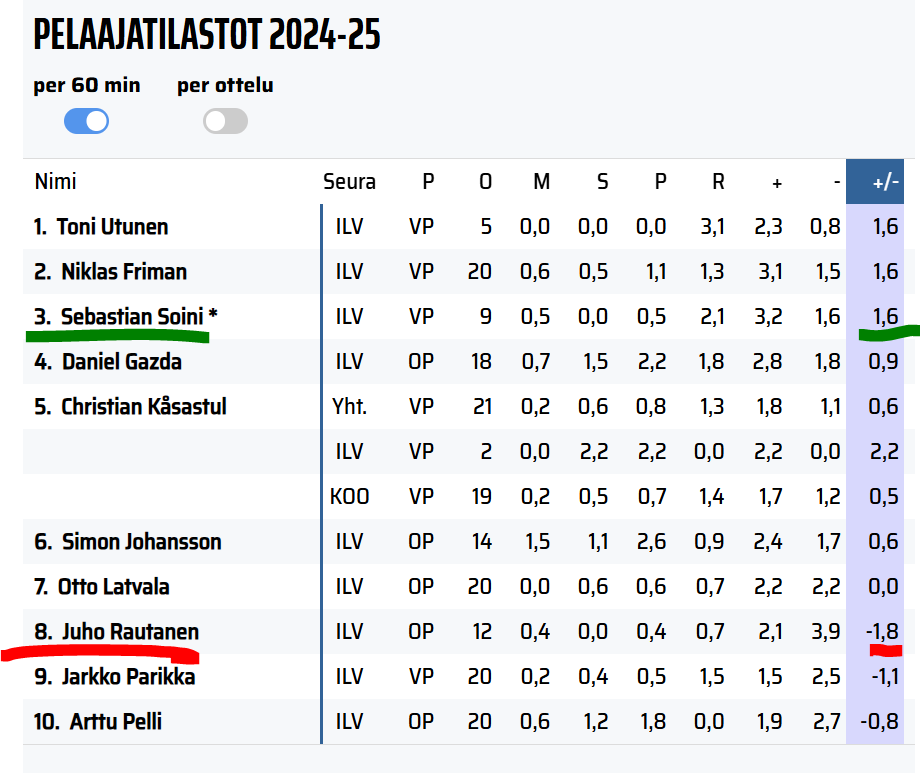Viewport: 920px width, 773px height.
Task: Click the R (penalties) column header
Action: pos(718,182)
